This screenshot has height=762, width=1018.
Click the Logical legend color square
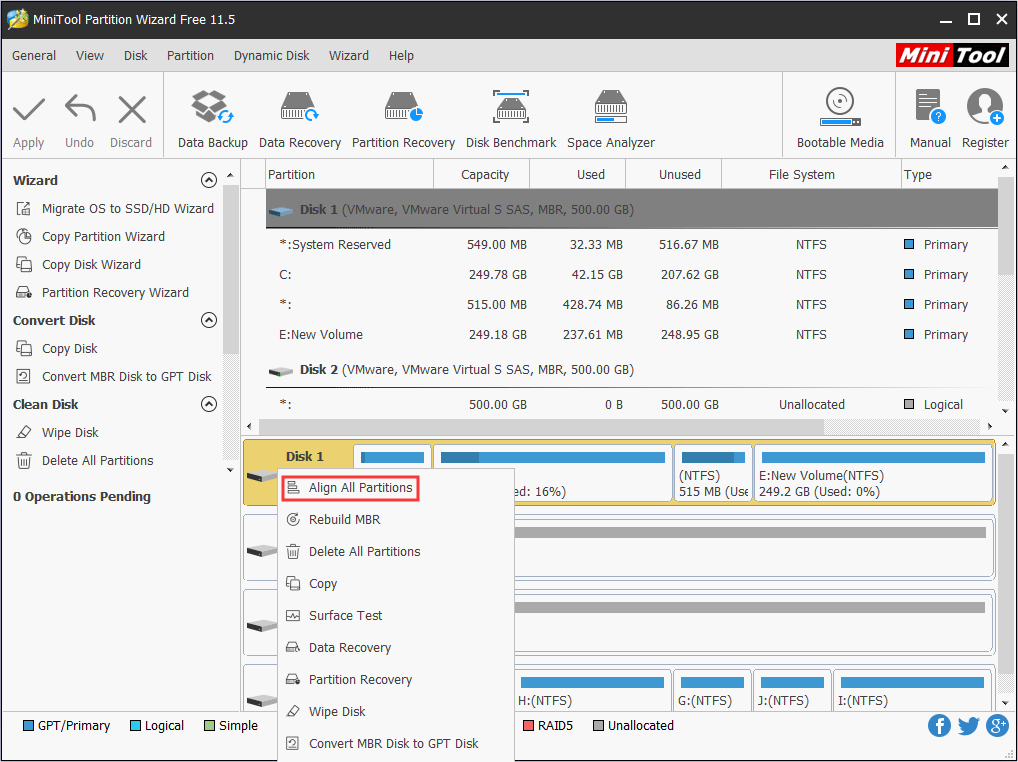click(x=135, y=726)
